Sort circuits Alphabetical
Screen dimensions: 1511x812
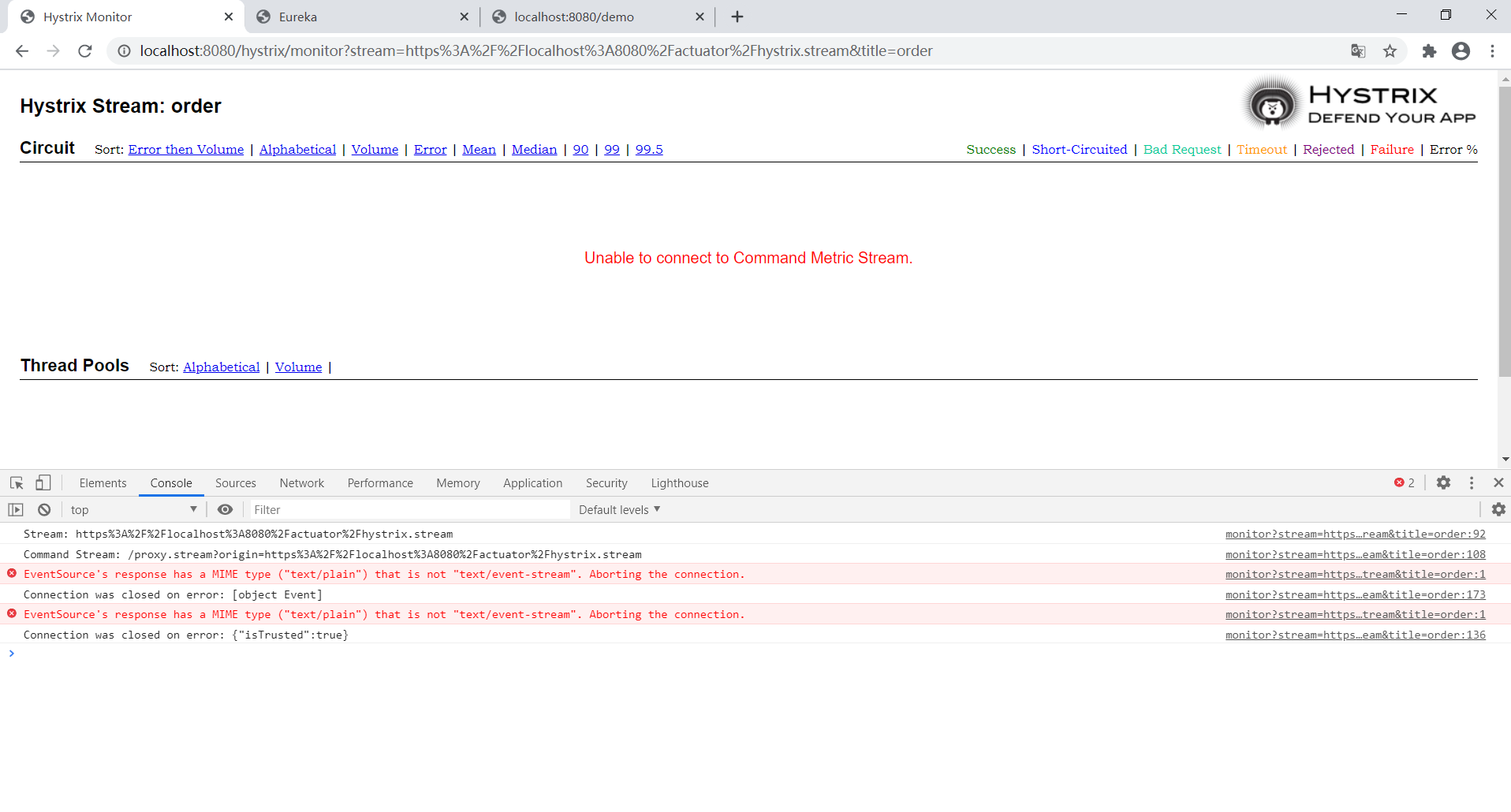point(297,150)
